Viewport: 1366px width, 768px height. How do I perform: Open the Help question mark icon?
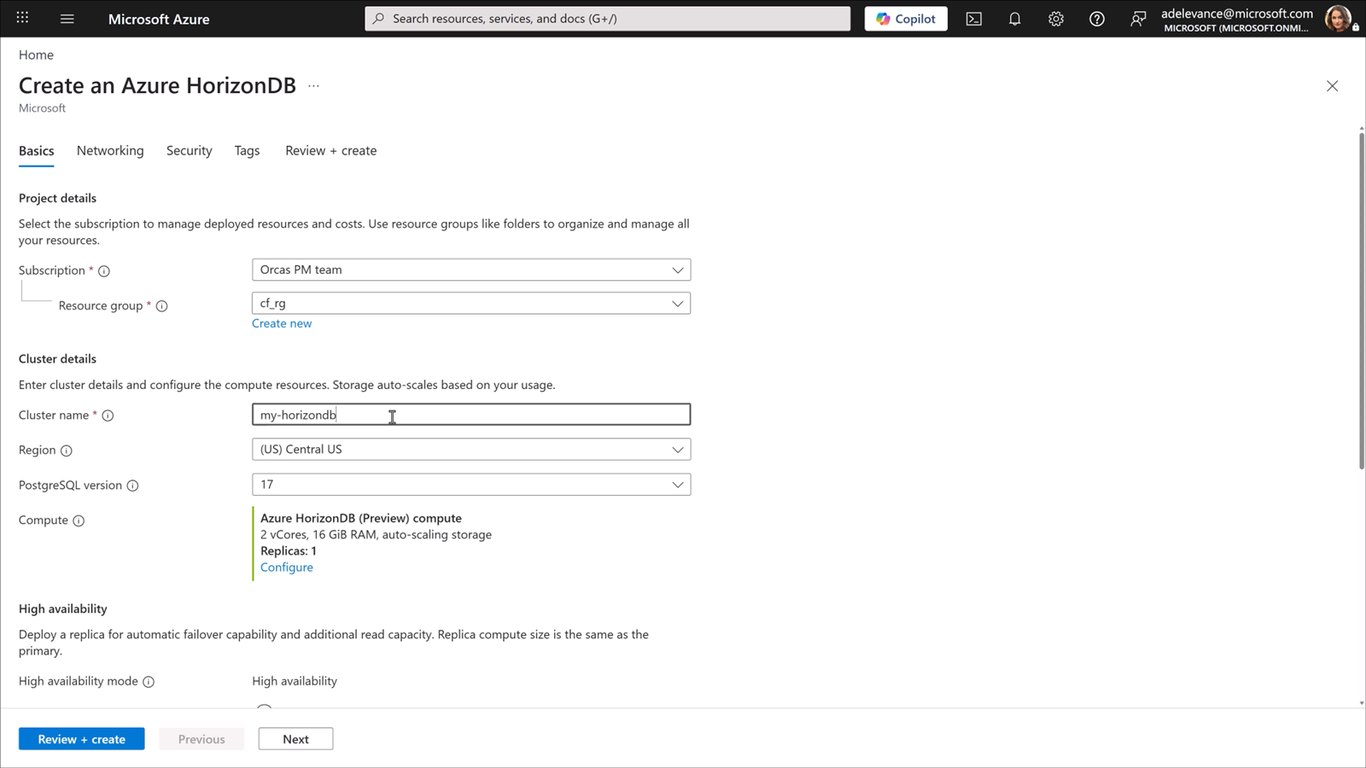(1097, 18)
